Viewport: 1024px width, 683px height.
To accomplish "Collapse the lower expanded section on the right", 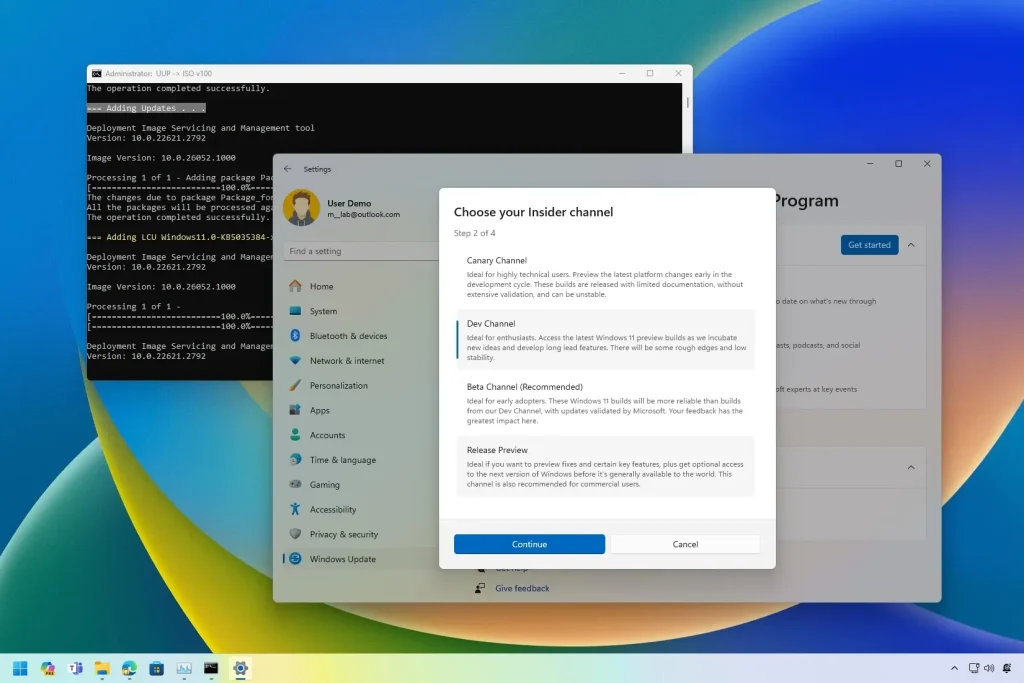I will pyautogui.click(x=911, y=467).
